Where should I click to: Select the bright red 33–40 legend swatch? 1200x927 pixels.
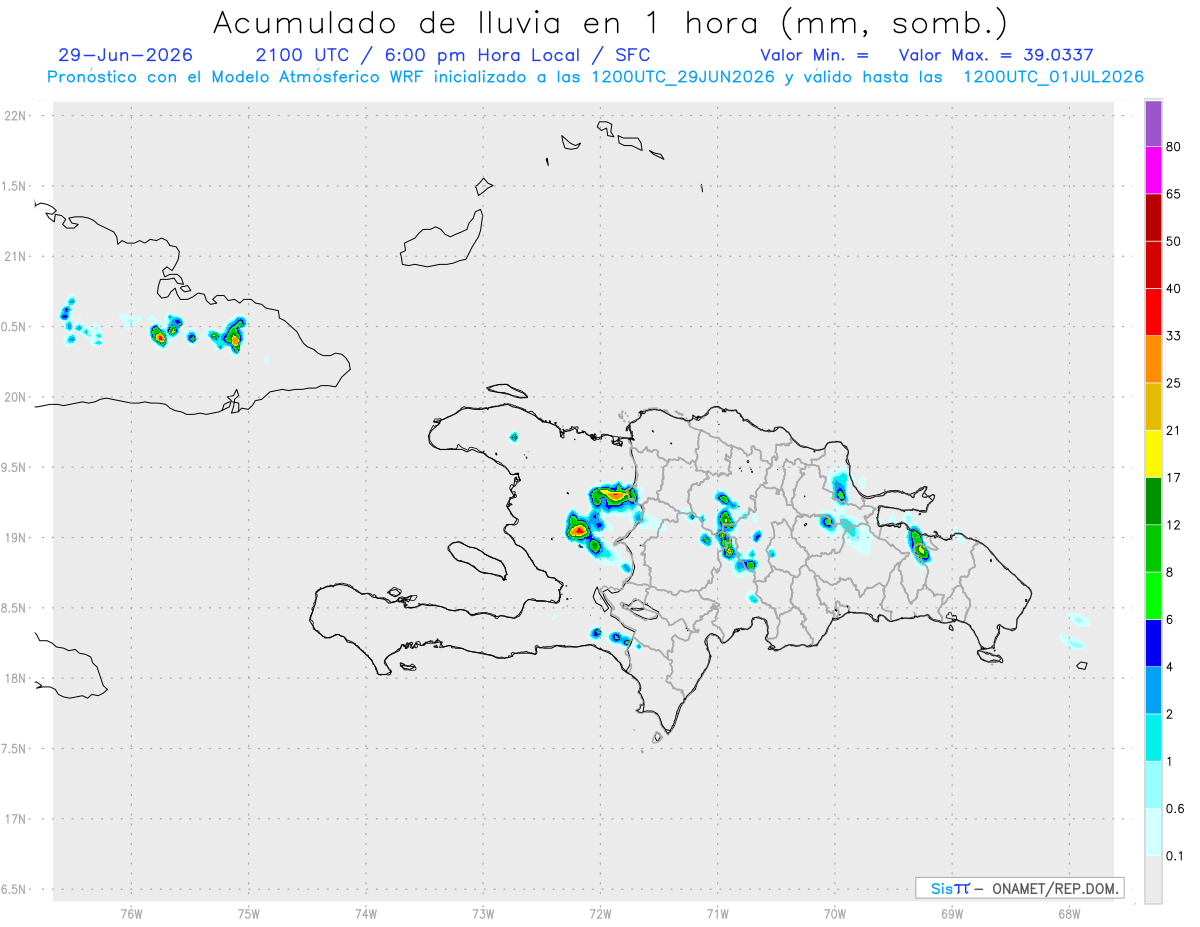coord(1153,312)
